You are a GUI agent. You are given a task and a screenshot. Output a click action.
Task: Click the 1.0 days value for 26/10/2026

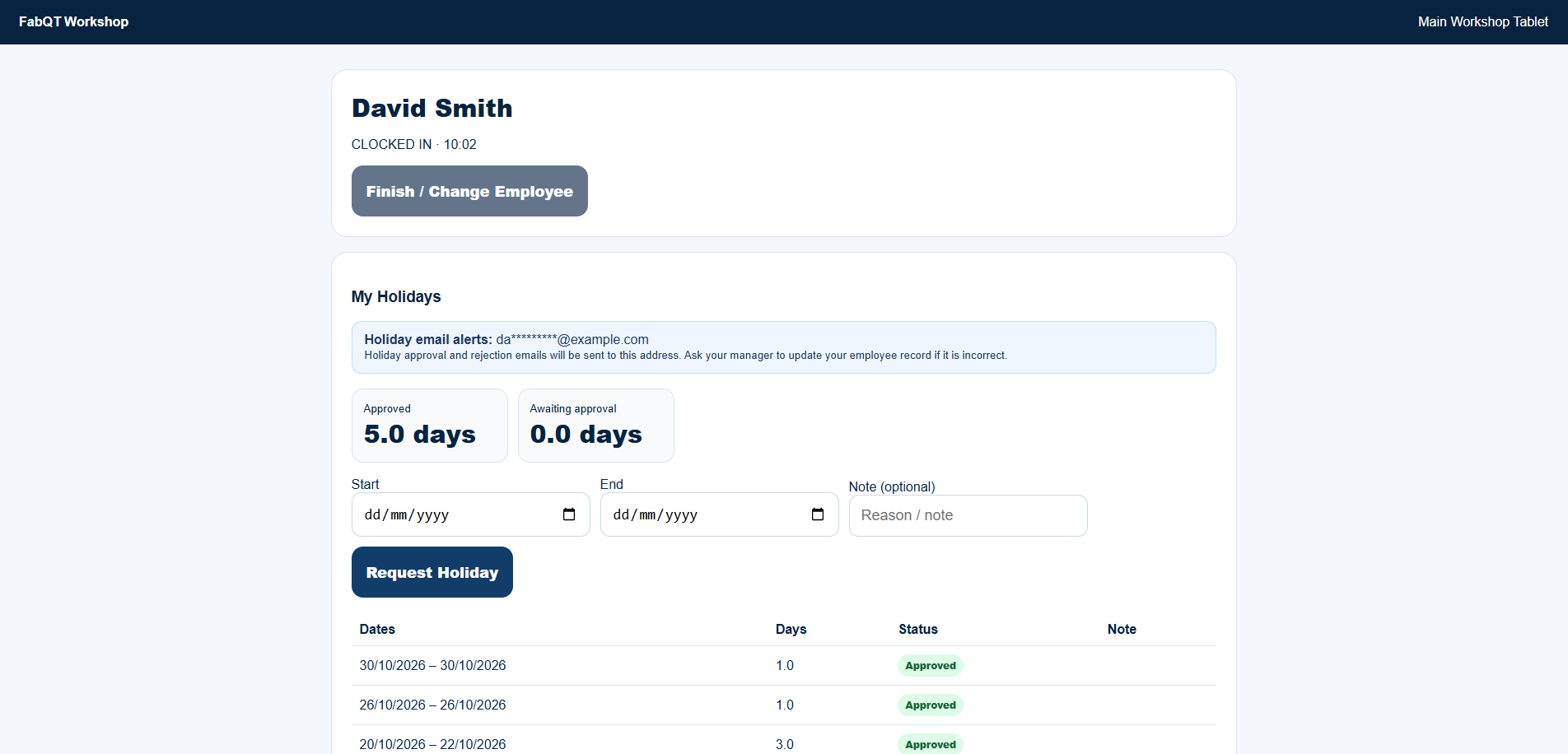point(785,705)
